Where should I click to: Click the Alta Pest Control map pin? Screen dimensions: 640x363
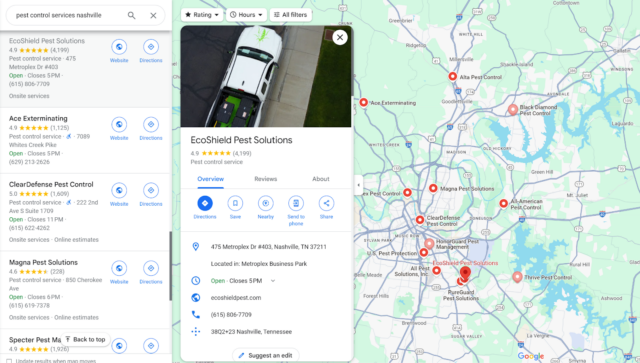pyautogui.click(x=452, y=76)
